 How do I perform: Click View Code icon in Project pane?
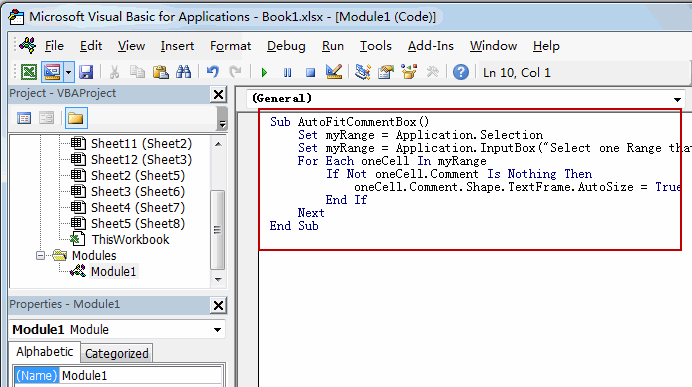click(24, 118)
